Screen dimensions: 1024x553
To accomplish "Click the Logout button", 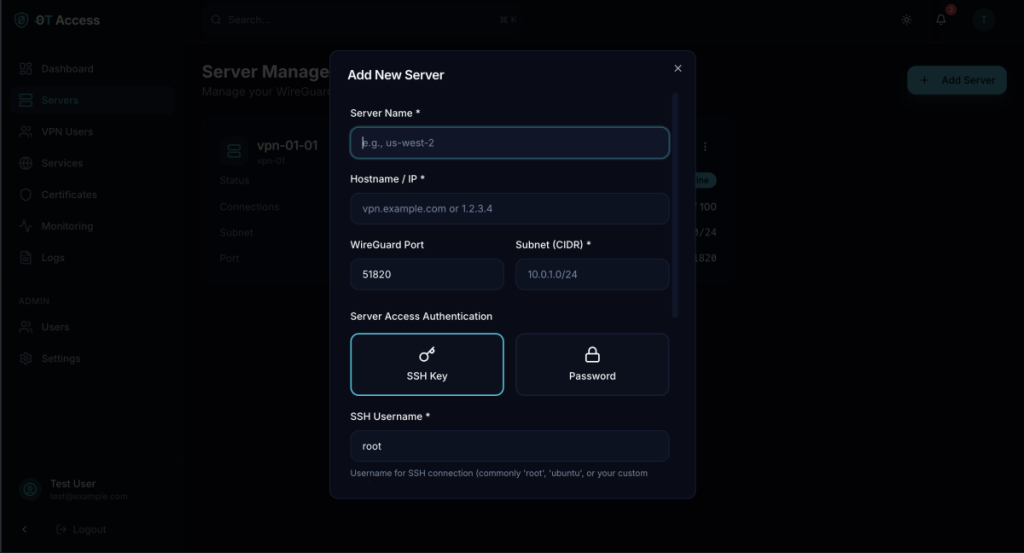I will 82,529.
